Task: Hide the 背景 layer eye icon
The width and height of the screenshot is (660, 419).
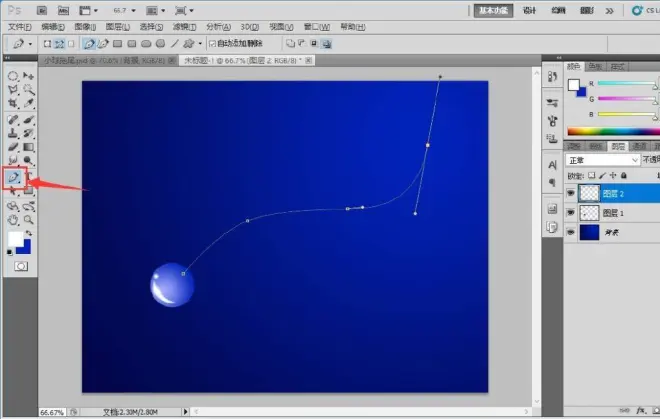Action: click(x=571, y=232)
